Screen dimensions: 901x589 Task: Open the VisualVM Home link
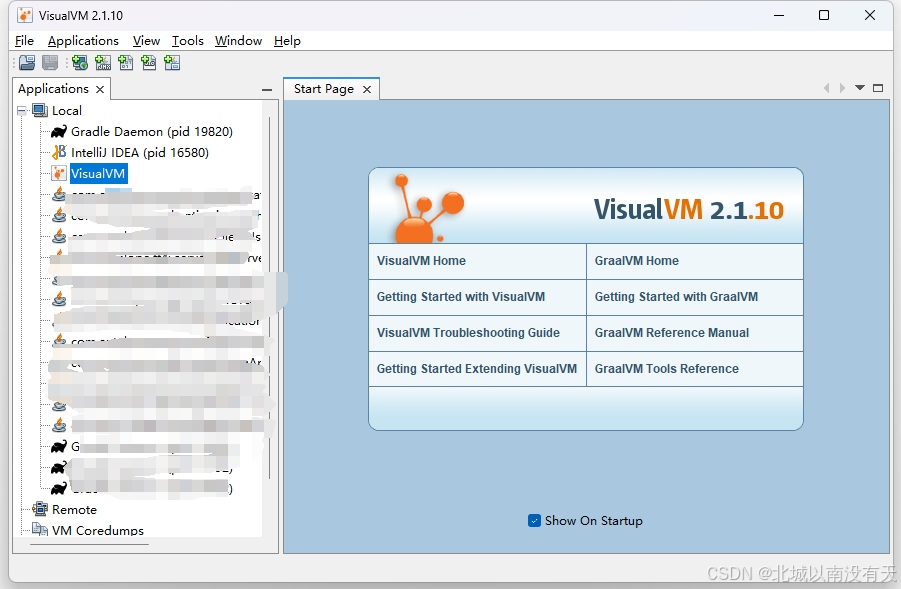421,261
